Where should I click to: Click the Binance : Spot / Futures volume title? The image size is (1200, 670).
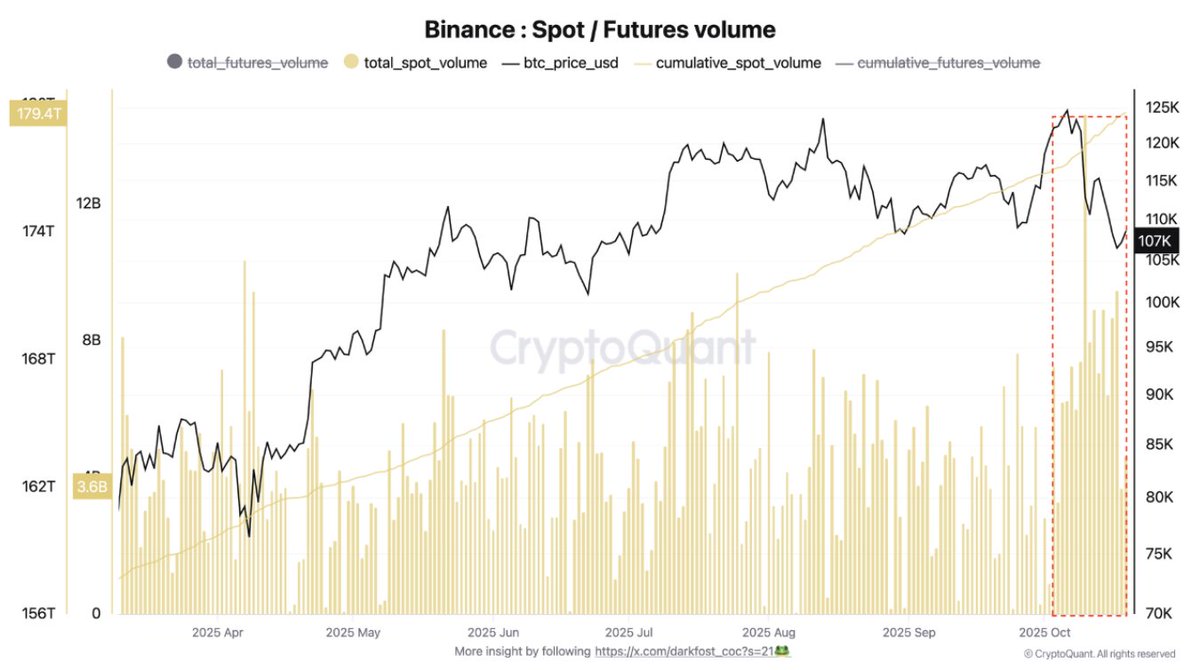click(x=599, y=30)
